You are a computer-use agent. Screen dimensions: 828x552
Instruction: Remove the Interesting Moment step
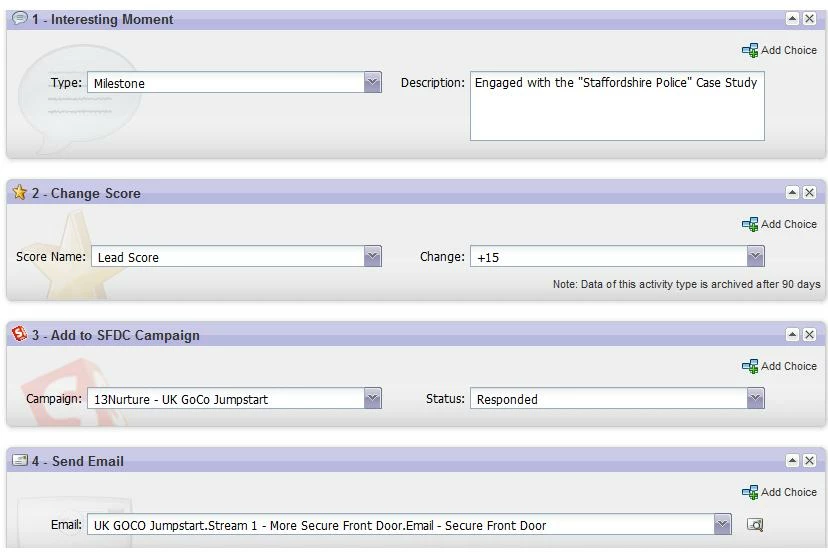click(809, 18)
